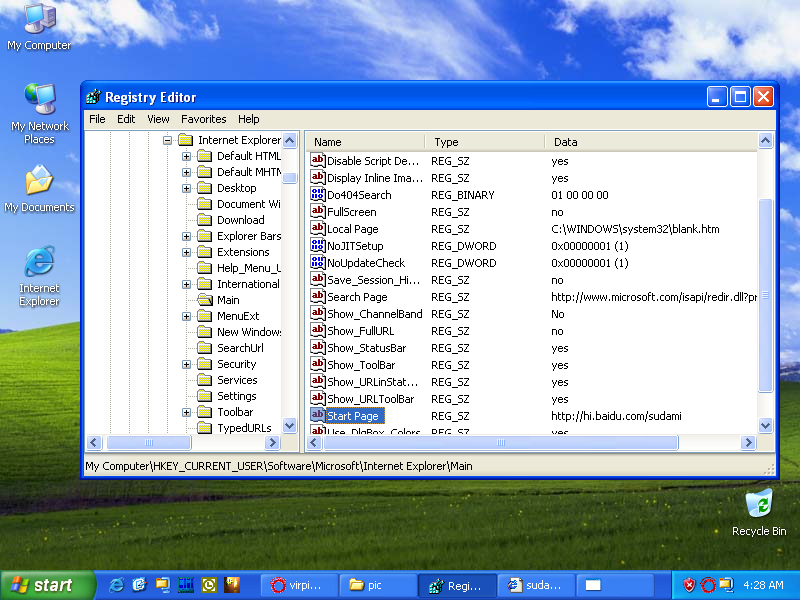800x600 pixels.
Task: Select the Download folder icon in tree
Action: 205,220
